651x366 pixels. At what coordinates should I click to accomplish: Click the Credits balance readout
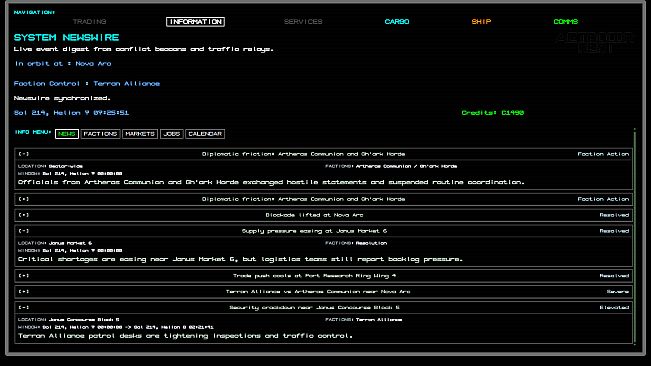pyautogui.click(x=493, y=113)
